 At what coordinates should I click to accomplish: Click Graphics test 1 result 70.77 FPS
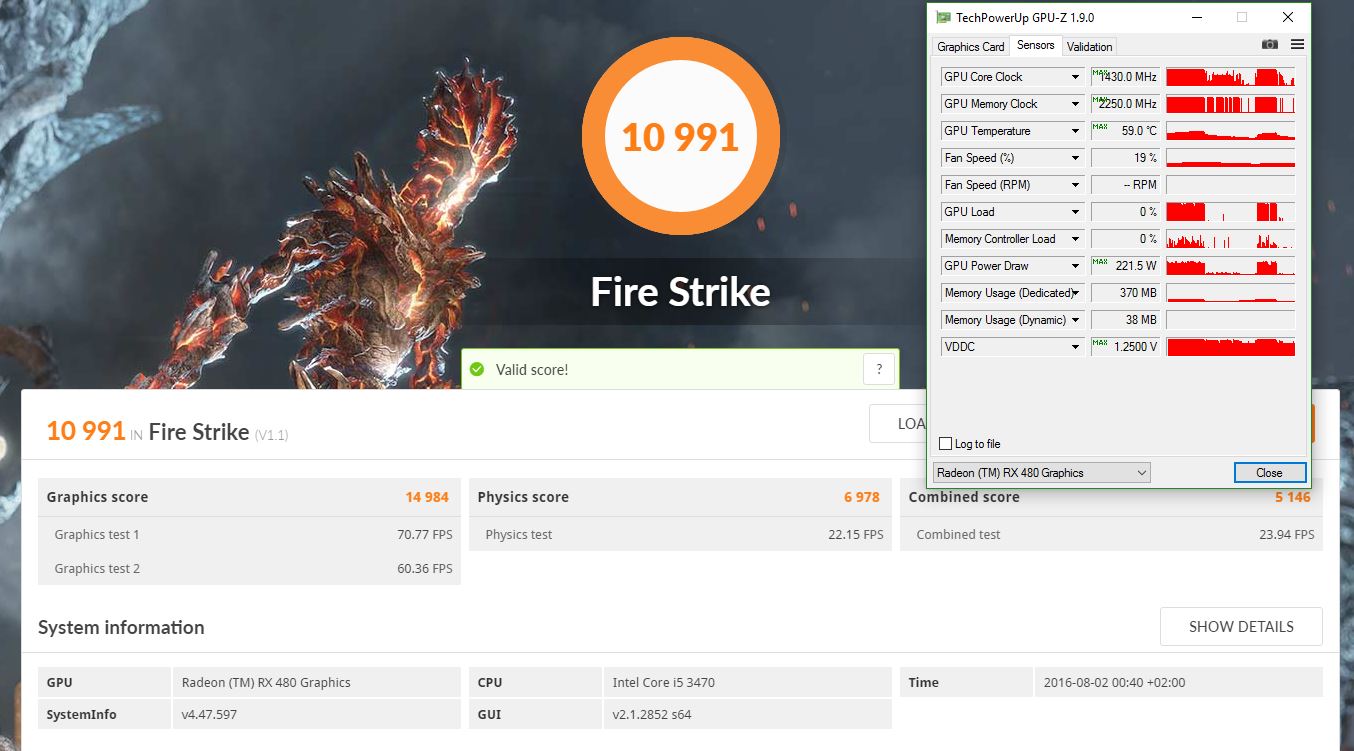tap(425, 535)
